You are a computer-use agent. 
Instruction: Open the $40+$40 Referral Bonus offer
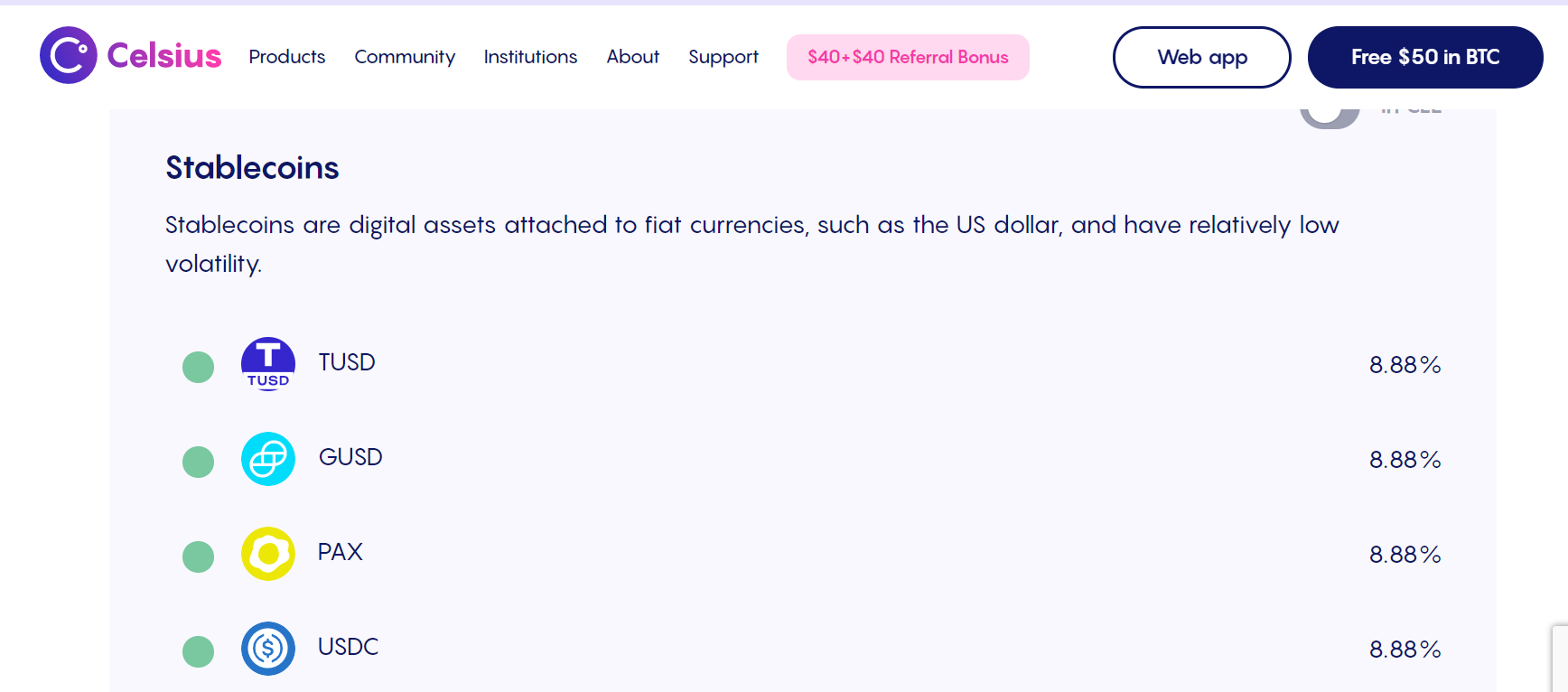tap(907, 57)
